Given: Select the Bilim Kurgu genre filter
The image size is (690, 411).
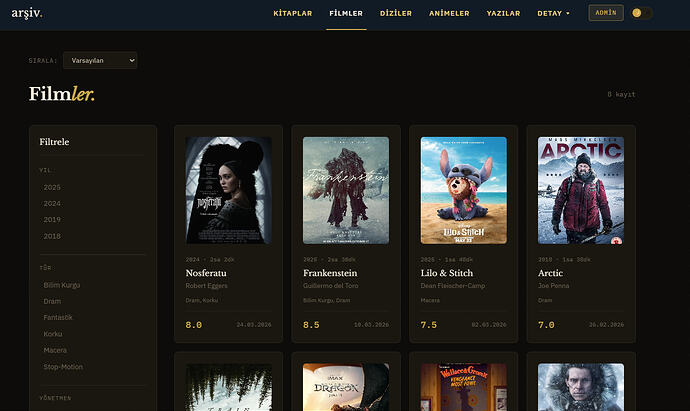Looking at the screenshot, I should (x=61, y=286).
